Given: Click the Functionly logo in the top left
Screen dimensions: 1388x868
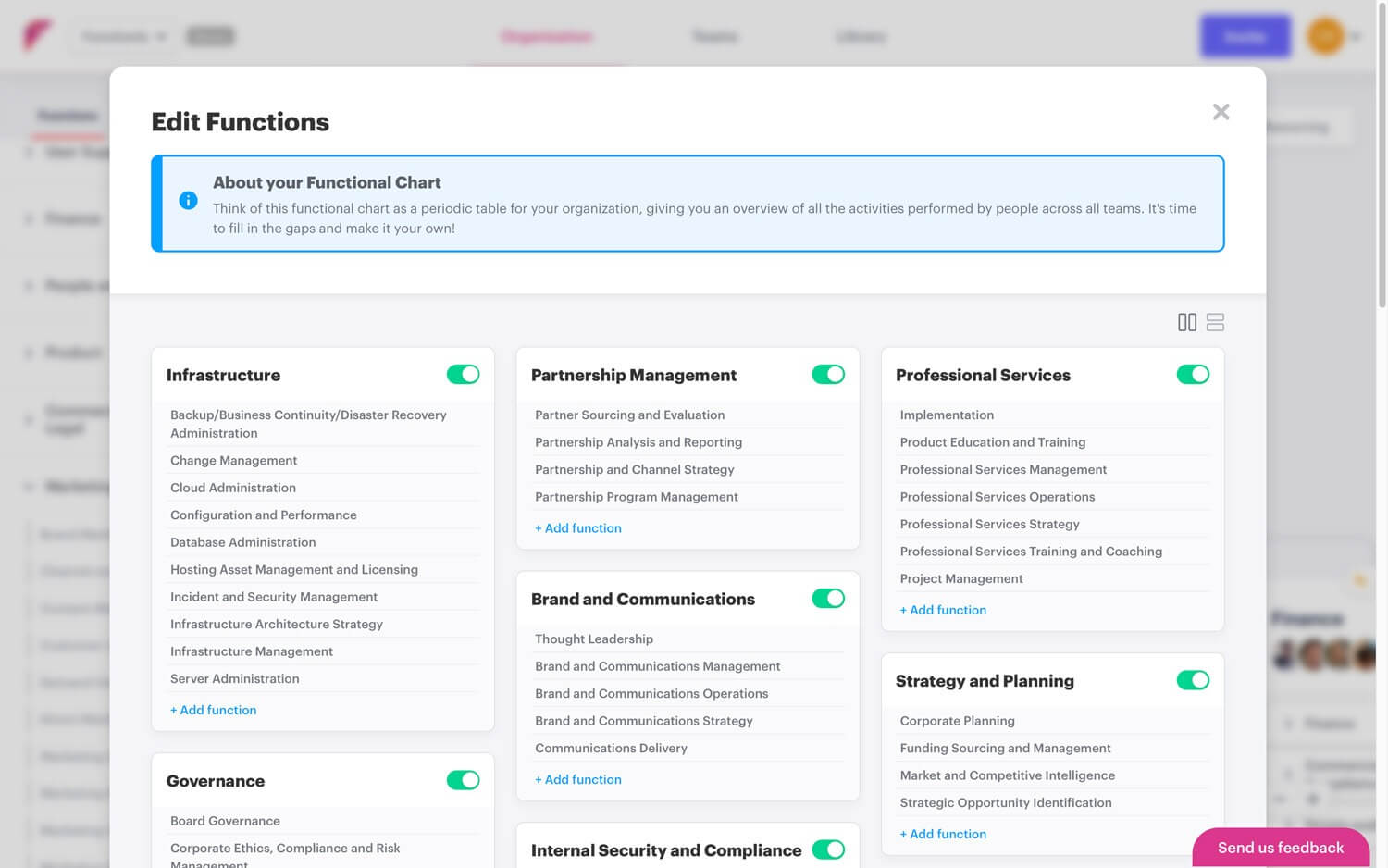Looking at the screenshot, I should tap(34, 35).
